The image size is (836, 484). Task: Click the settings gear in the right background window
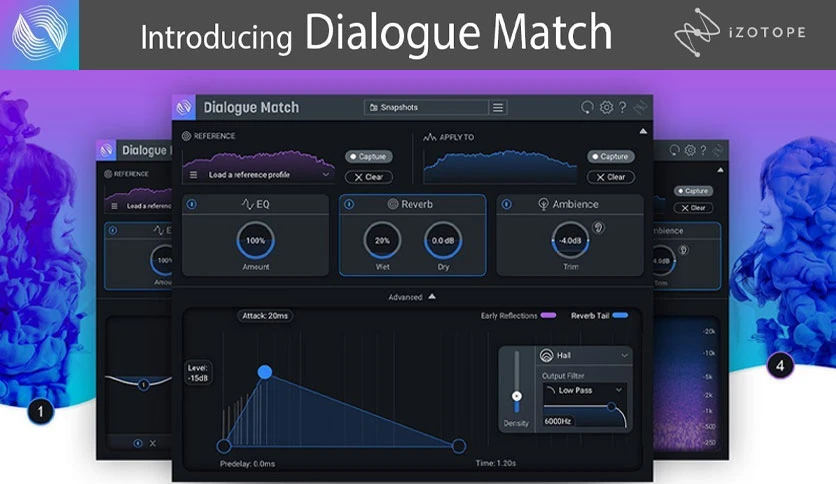coord(690,150)
